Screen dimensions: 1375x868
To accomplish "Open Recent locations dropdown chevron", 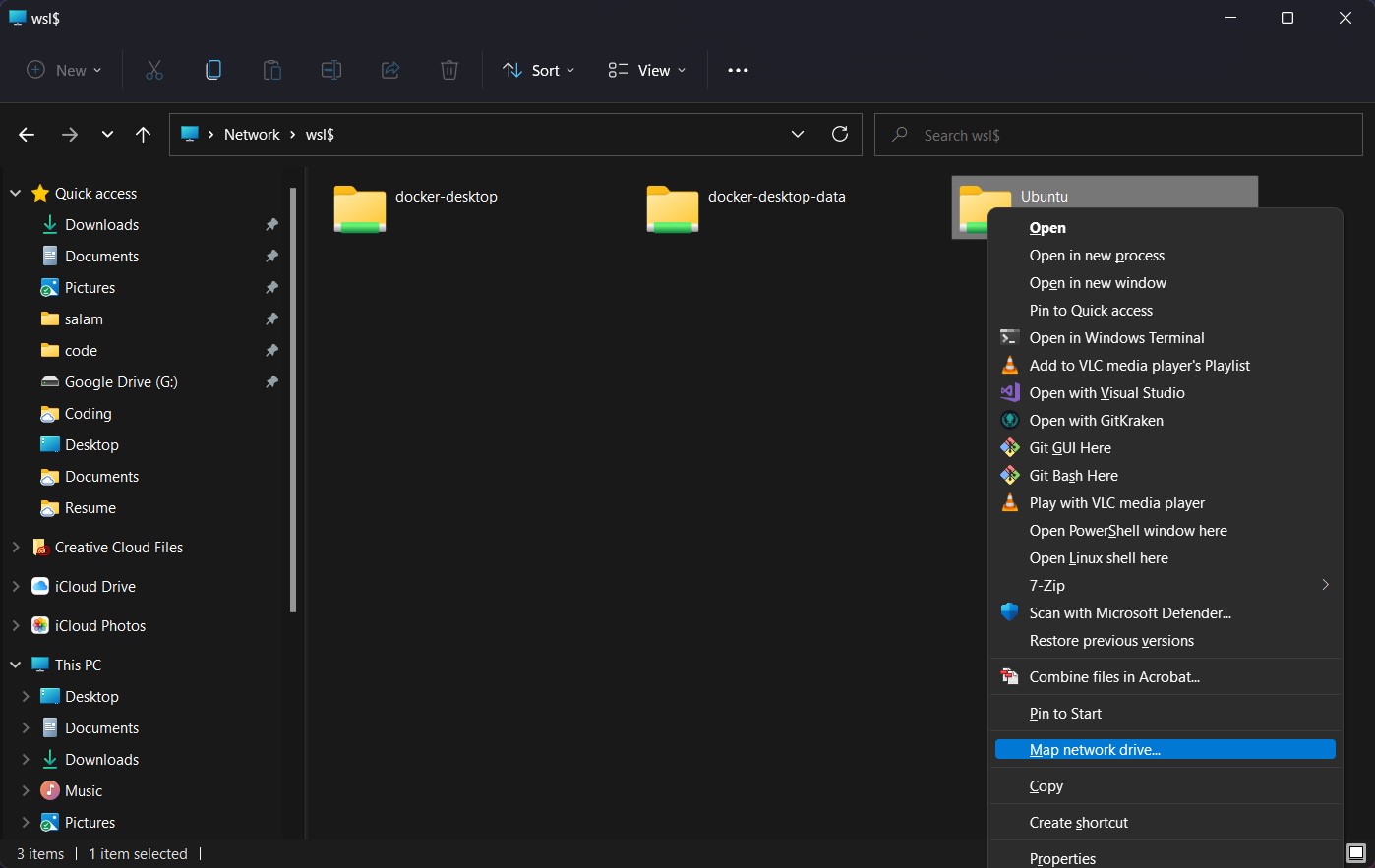I will [x=107, y=135].
